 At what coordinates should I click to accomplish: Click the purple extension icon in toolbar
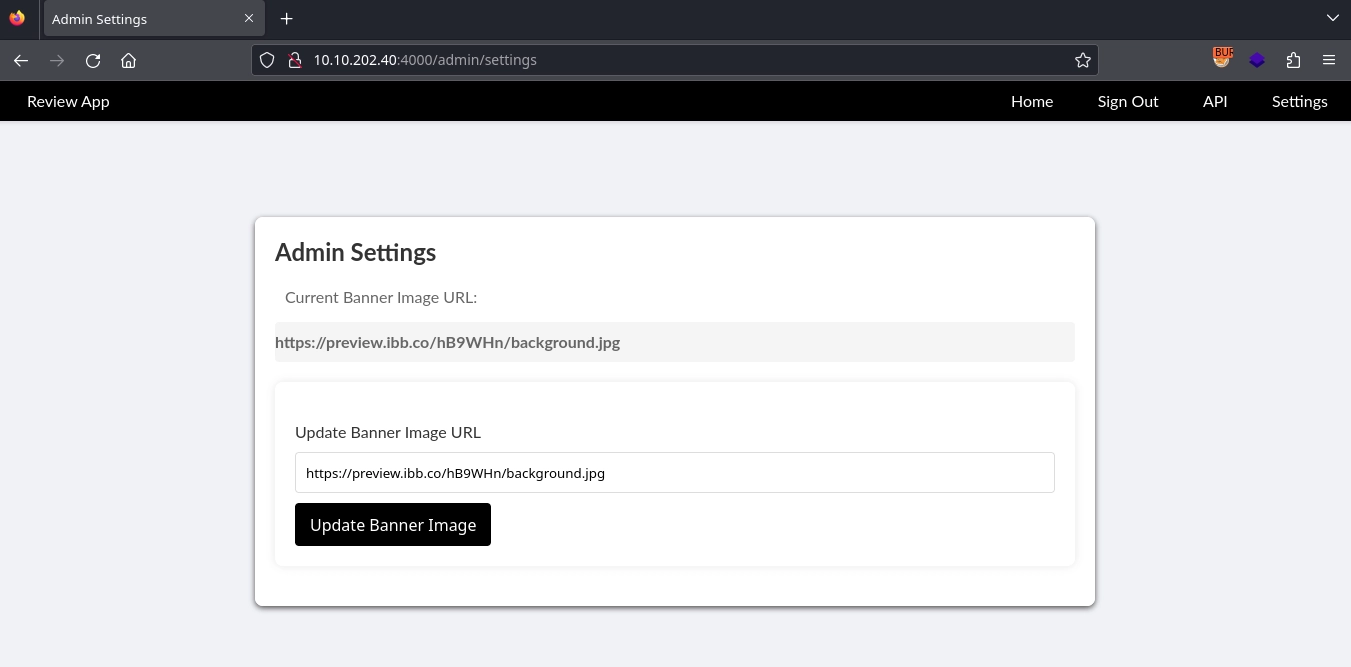pyautogui.click(x=1257, y=60)
